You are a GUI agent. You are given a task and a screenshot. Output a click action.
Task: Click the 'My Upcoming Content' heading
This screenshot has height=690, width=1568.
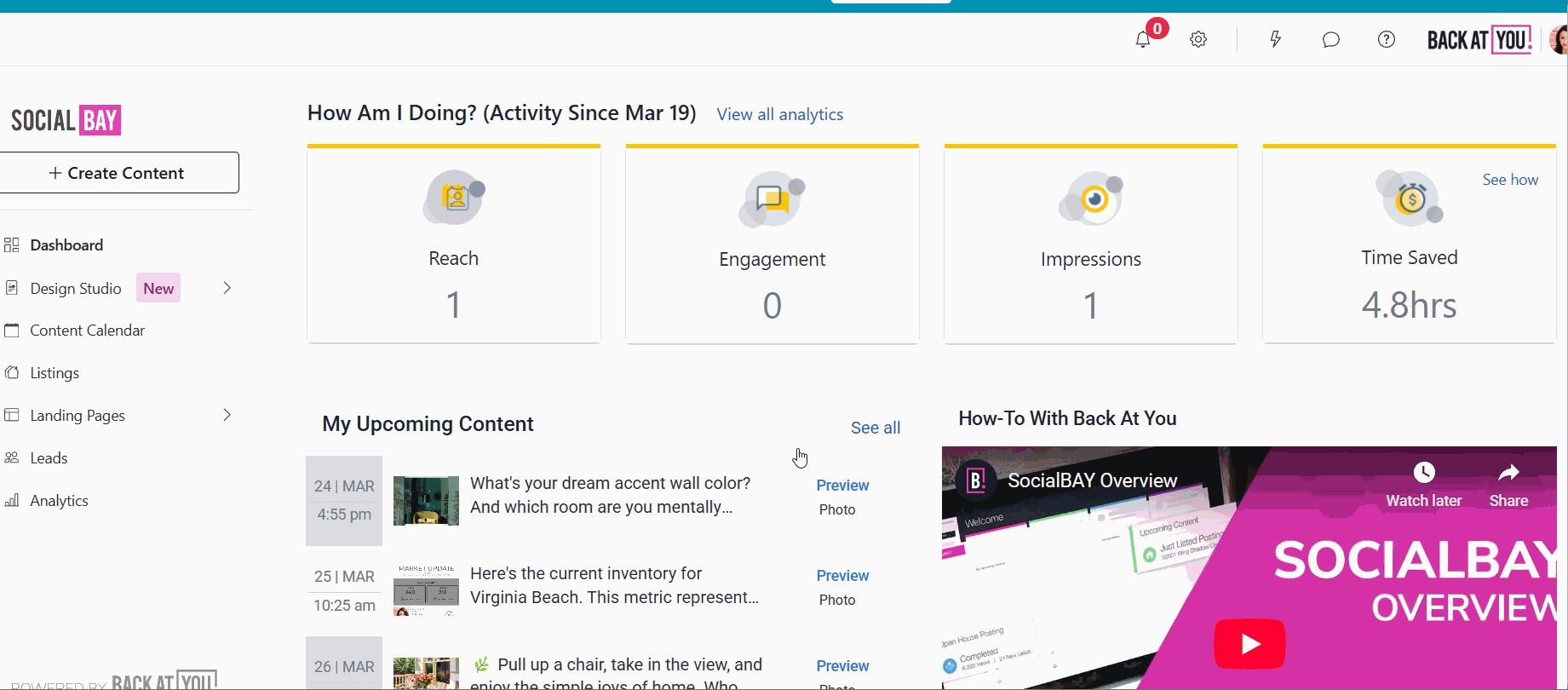point(428,424)
